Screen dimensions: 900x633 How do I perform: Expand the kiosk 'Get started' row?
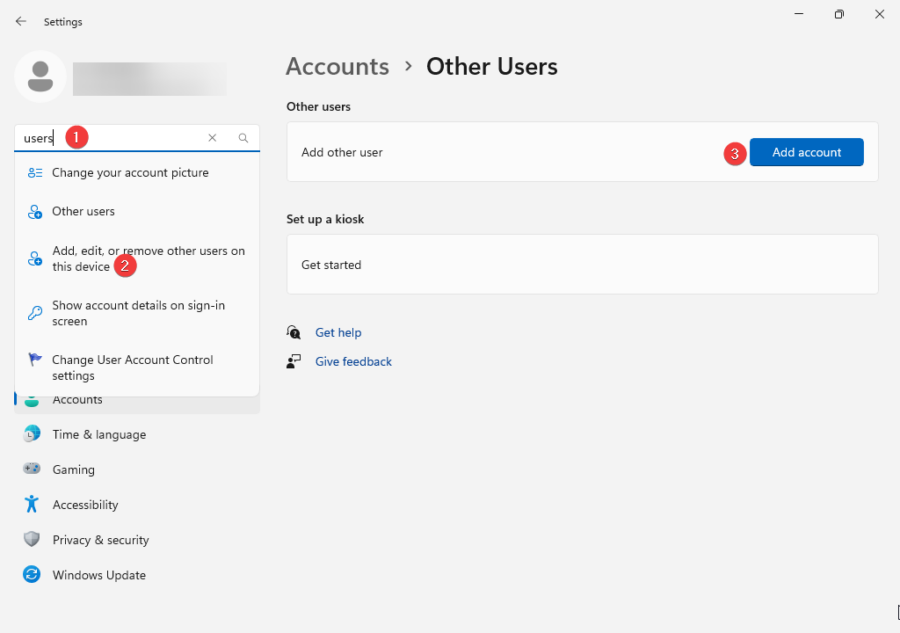582,265
